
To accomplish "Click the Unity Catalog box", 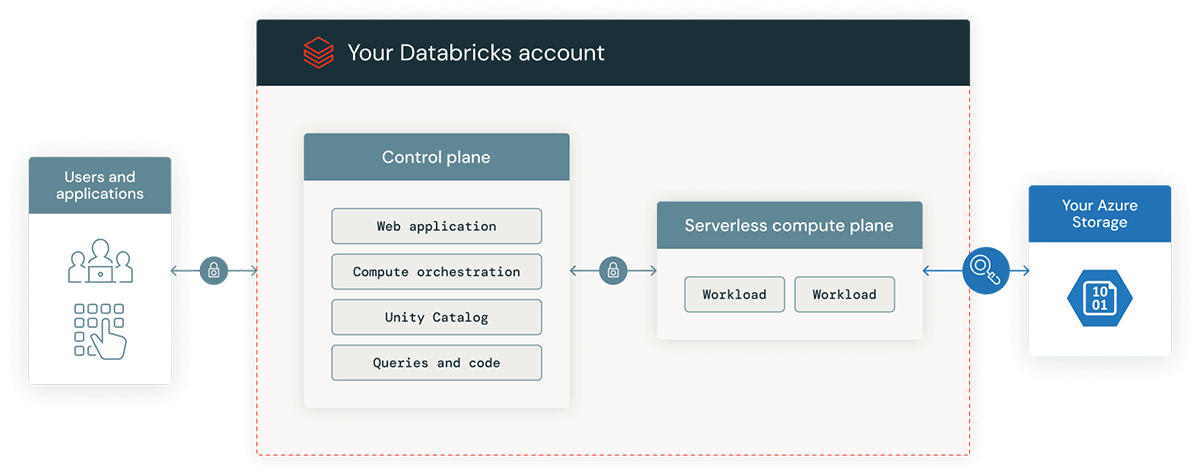I will tap(436, 317).
